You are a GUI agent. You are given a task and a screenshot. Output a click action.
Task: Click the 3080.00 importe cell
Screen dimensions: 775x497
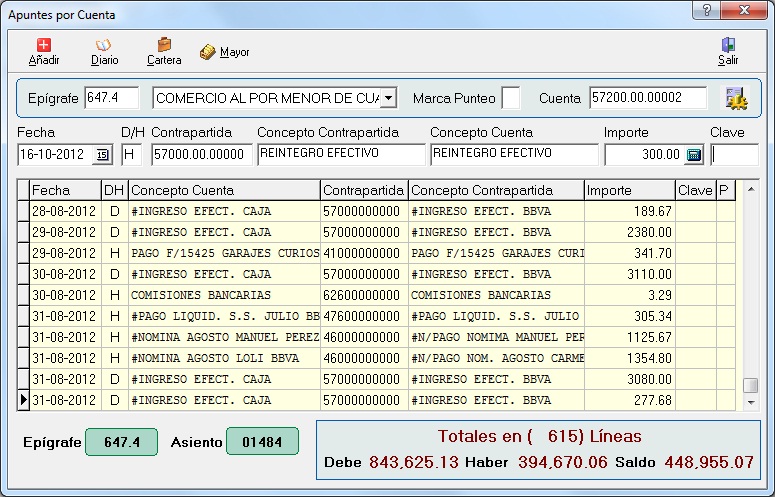[630, 379]
